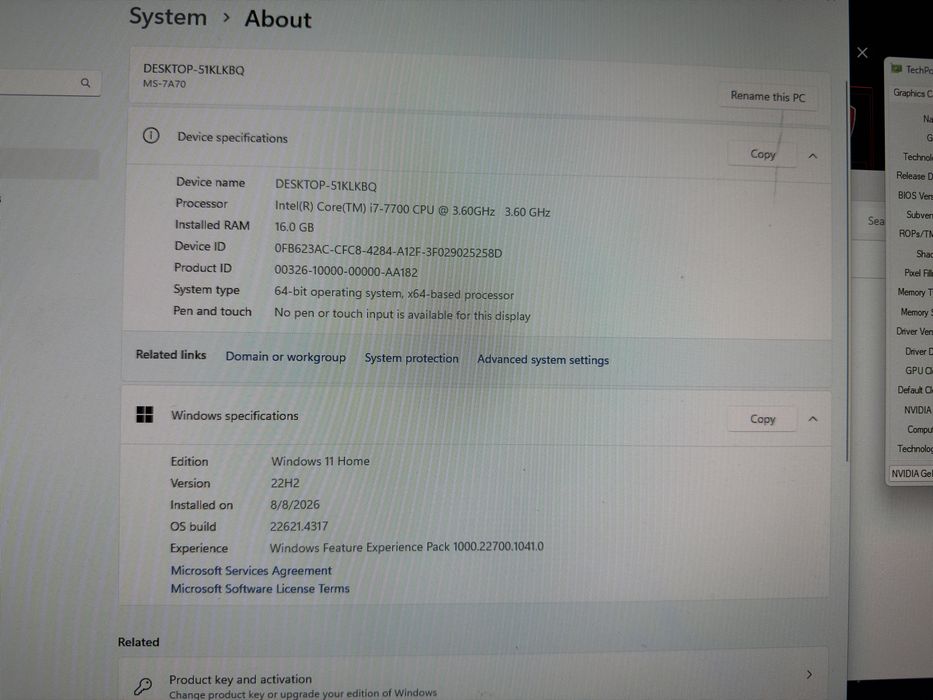This screenshot has height=700, width=933.
Task: Select the Product ID 00326-10000-00000-AA182
Action: [x=346, y=271]
